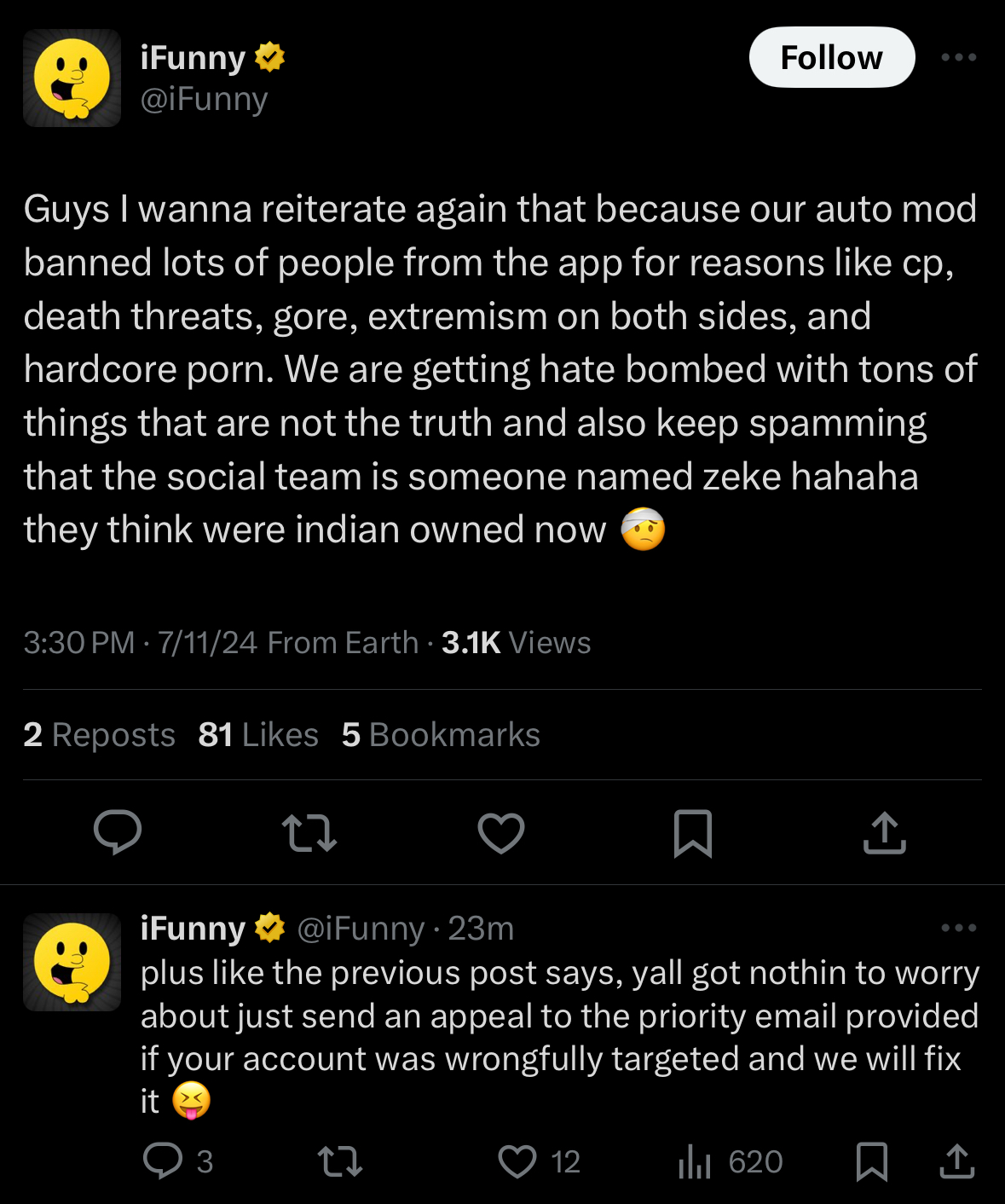1005x1204 pixels.
Task: View the 81 Likes list
Action: [x=258, y=734]
